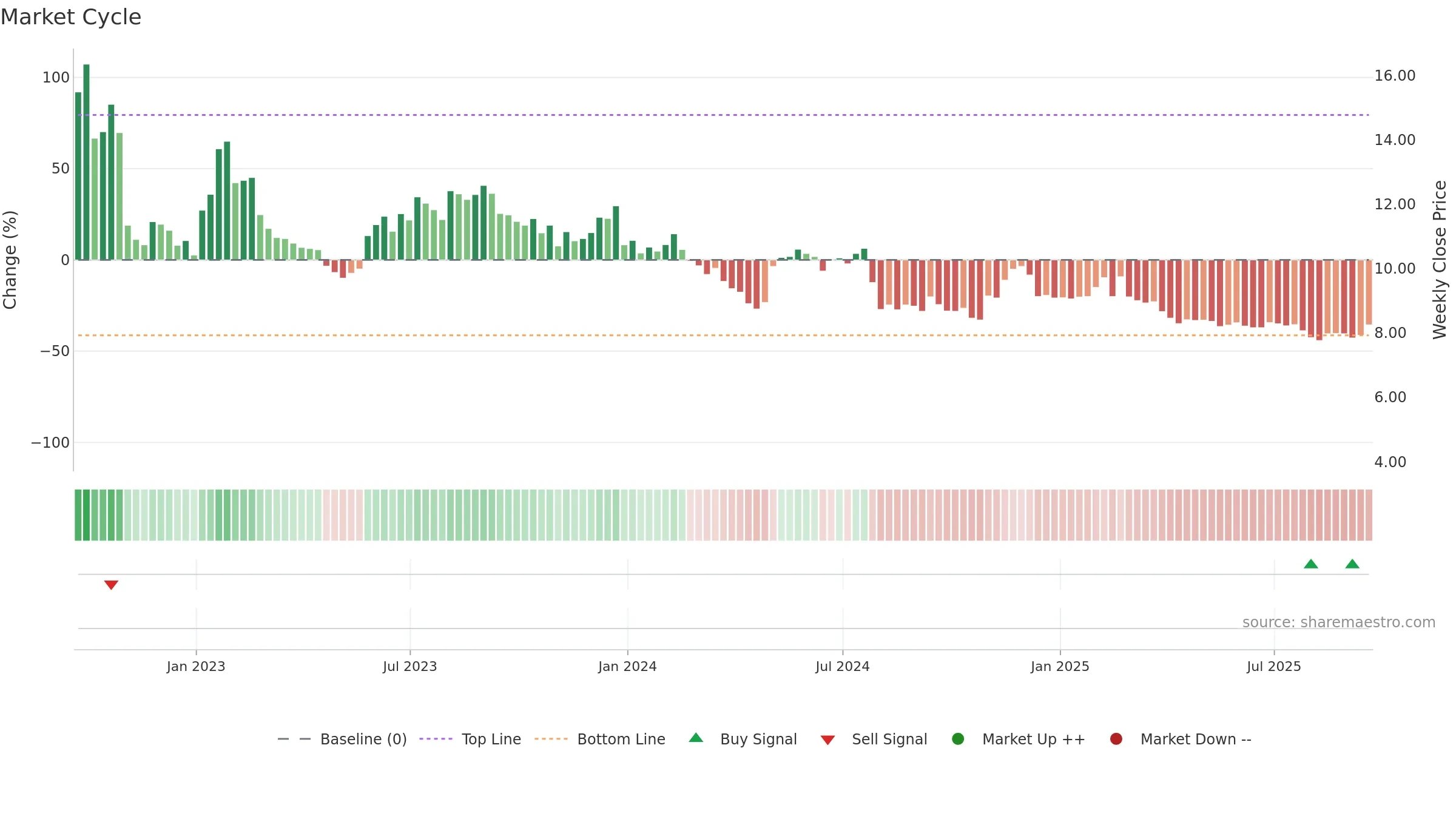Click the orange dotted Bottom Line

[723, 335]
